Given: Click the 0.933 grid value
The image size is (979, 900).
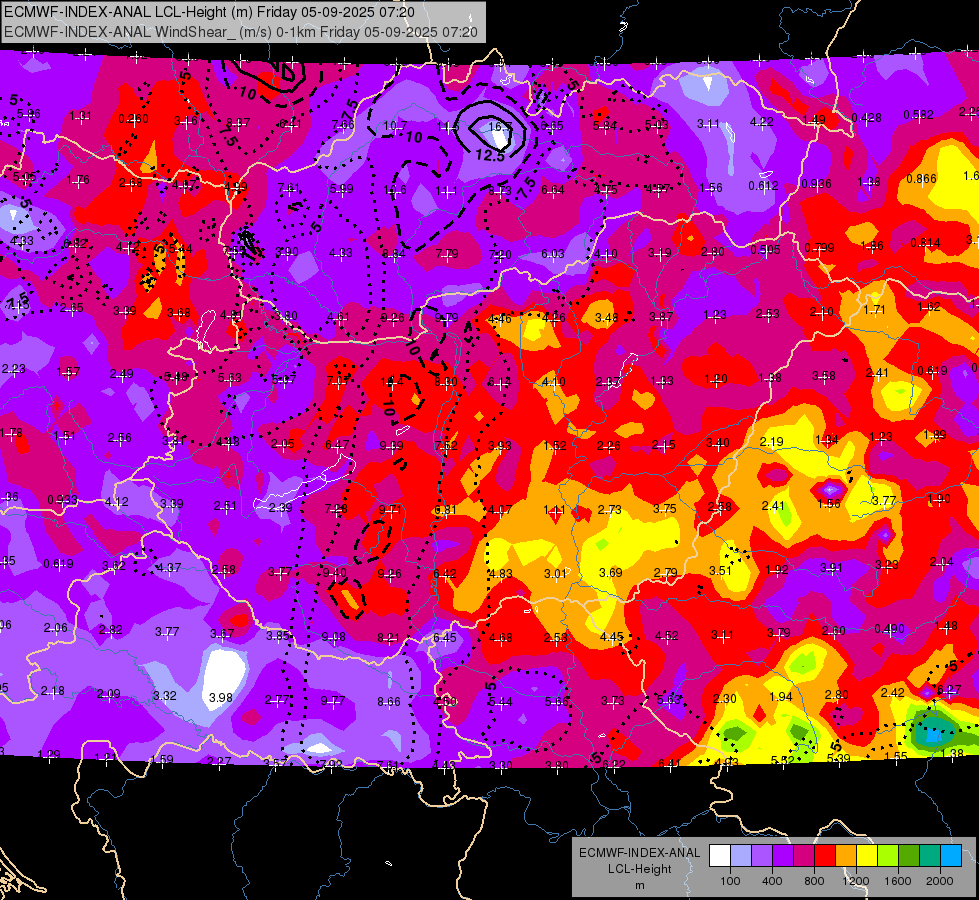Looking at the screenshot, I should pos(62,500).
